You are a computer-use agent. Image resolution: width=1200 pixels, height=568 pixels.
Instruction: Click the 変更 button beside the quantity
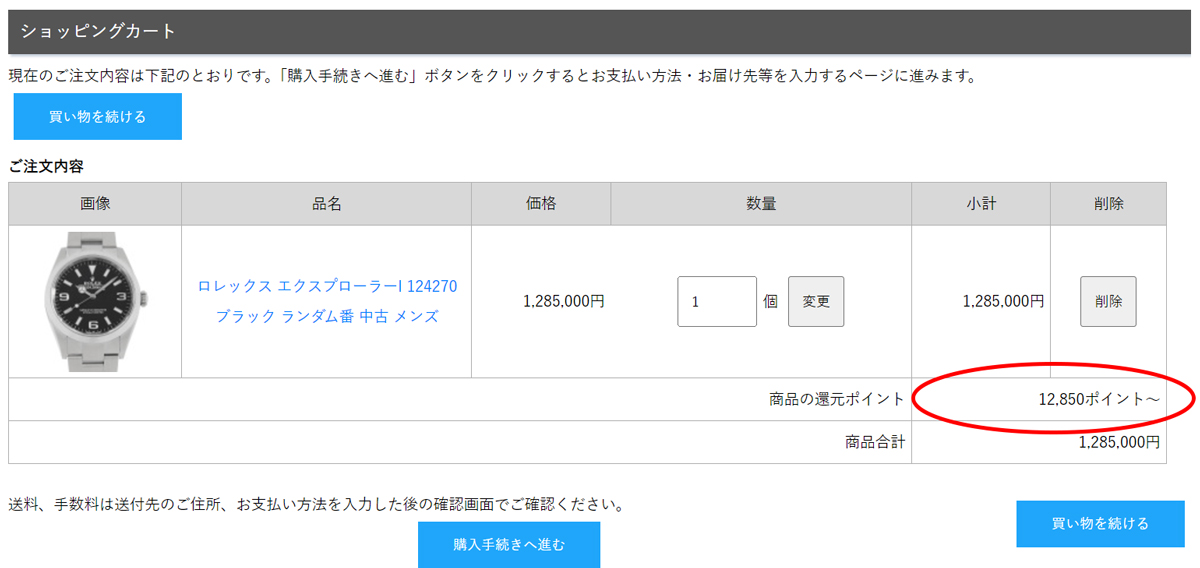[x=815, y=301]
